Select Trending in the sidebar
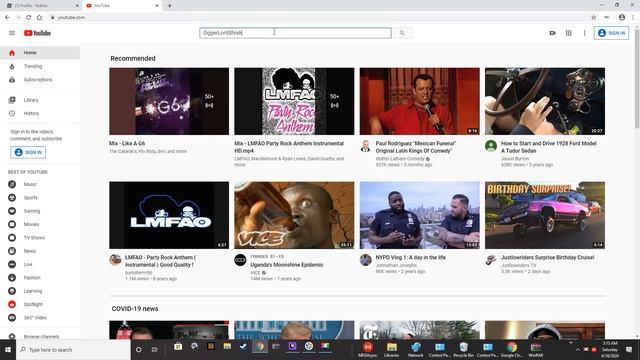 pos(40,66)
